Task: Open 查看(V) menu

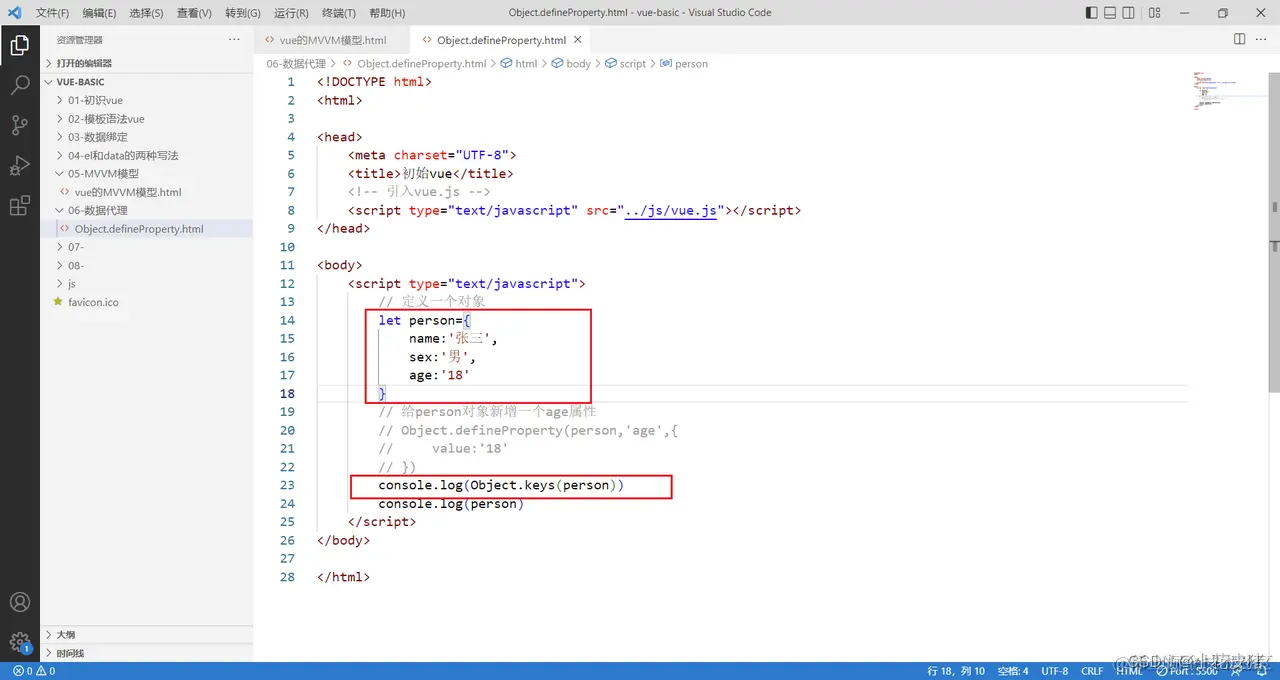Action: pos(194,13)
